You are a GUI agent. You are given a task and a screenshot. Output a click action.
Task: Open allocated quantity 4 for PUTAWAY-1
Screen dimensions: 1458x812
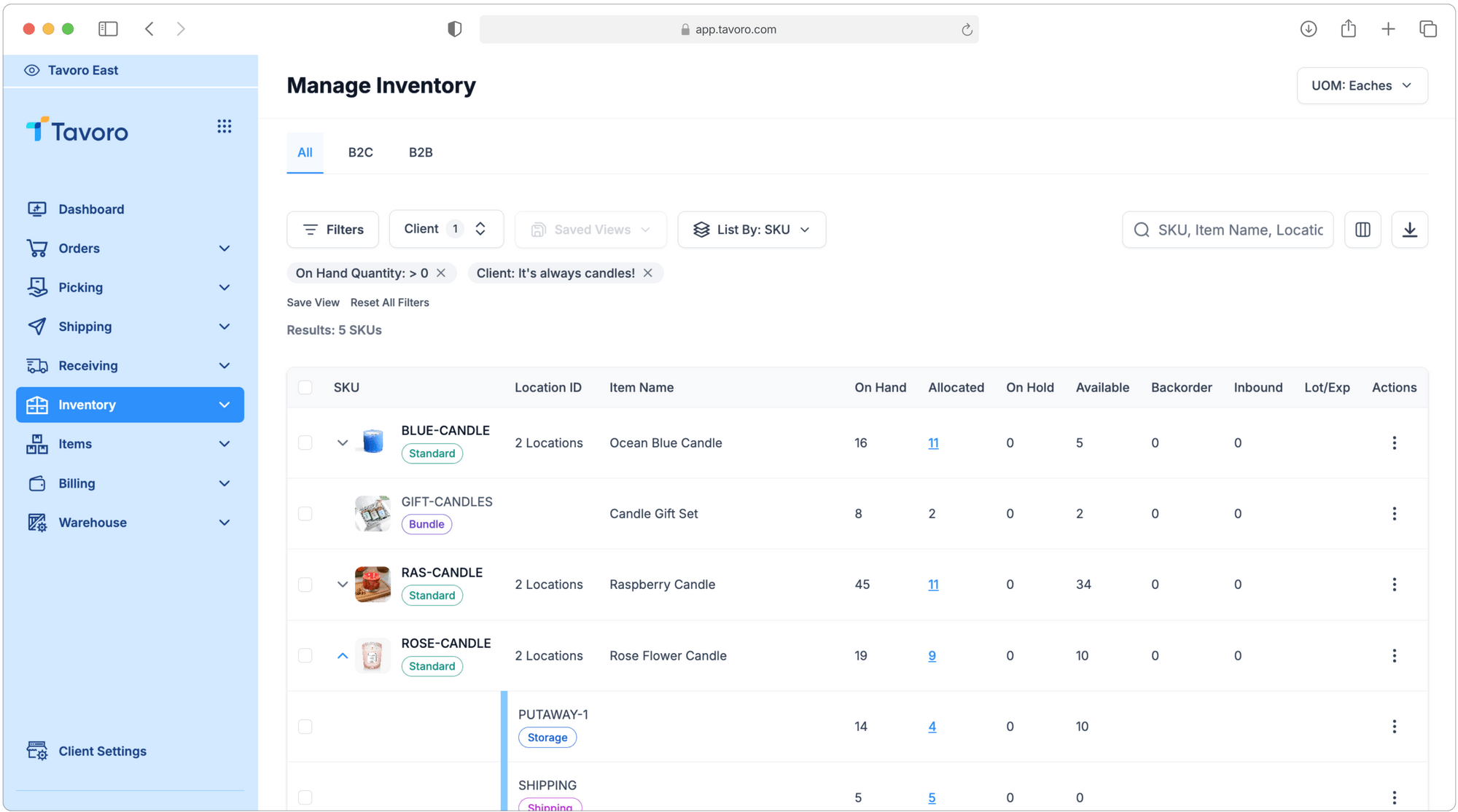[932, 726]
